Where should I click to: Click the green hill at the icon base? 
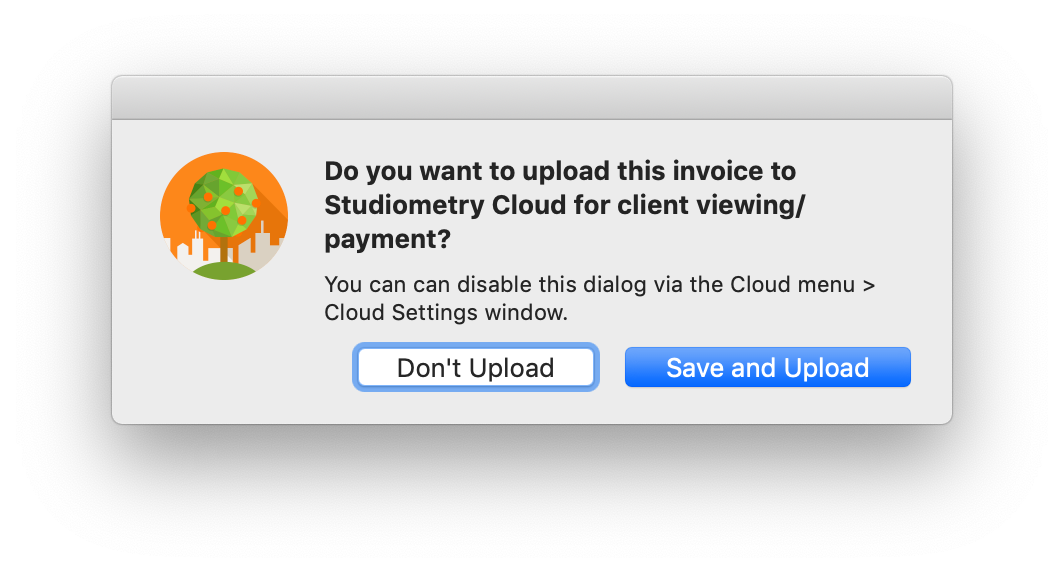coord(224,271)
